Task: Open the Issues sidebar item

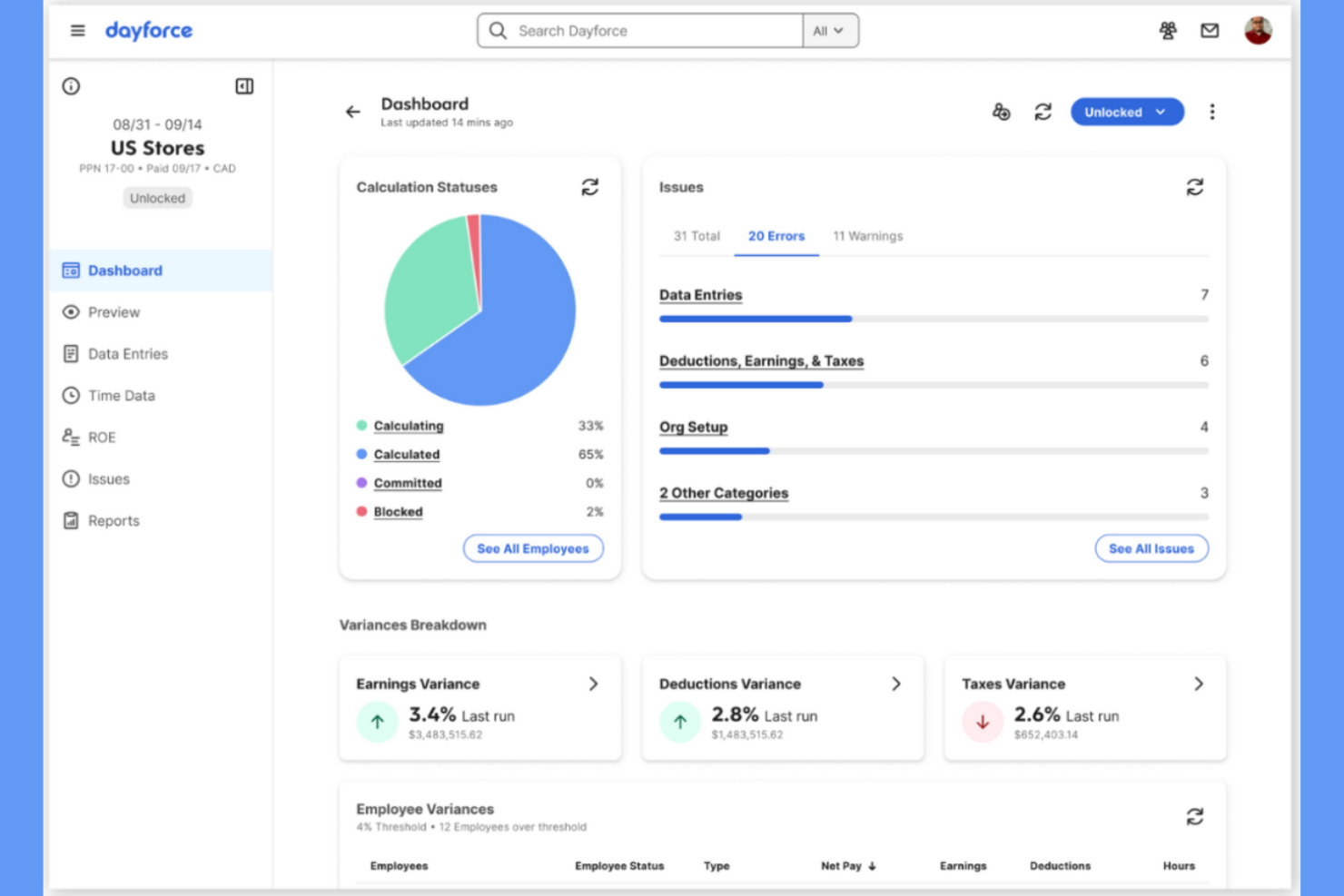Action: pyautogui.click(x=108, y=478)
